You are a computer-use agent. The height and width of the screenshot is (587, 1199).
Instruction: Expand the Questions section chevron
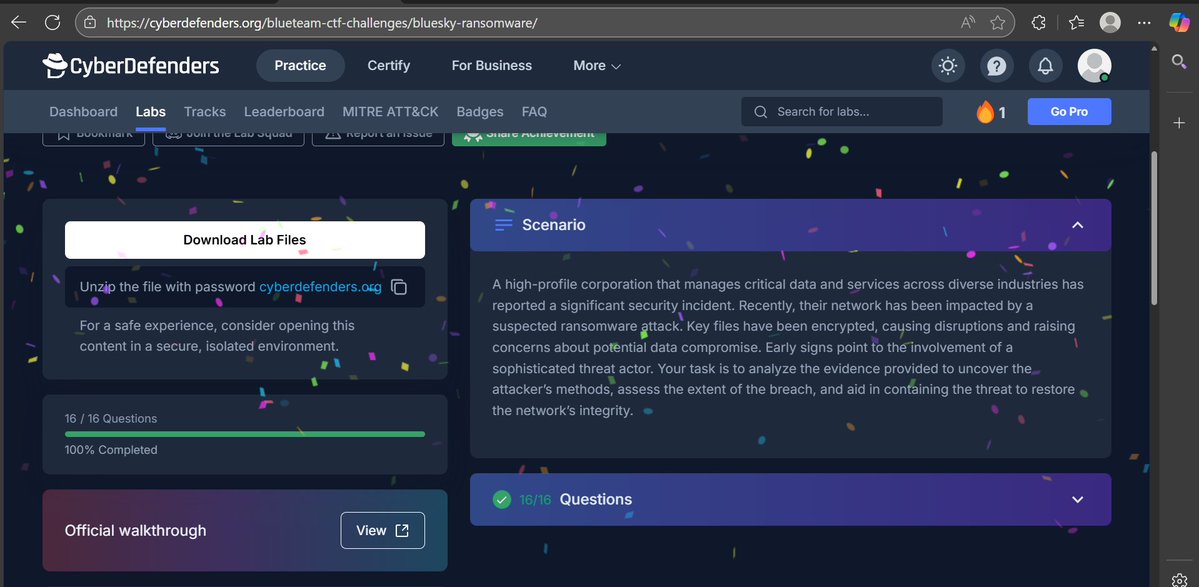coord(1077,499)
